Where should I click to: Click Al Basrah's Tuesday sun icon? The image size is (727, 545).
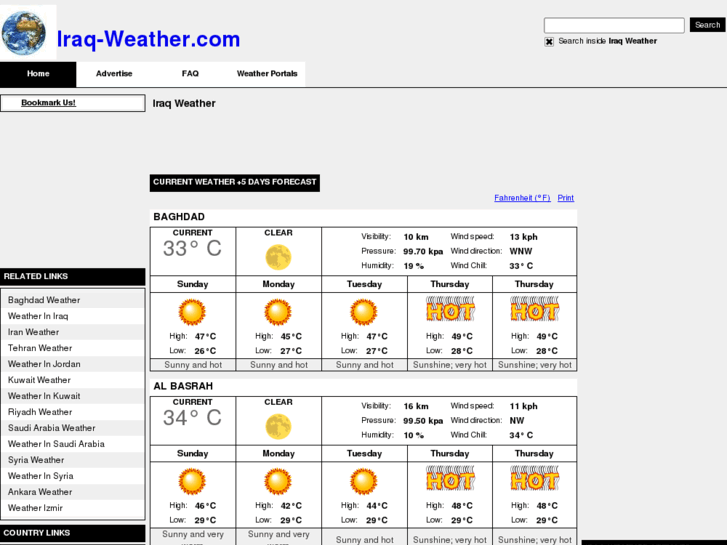point(364,481)
